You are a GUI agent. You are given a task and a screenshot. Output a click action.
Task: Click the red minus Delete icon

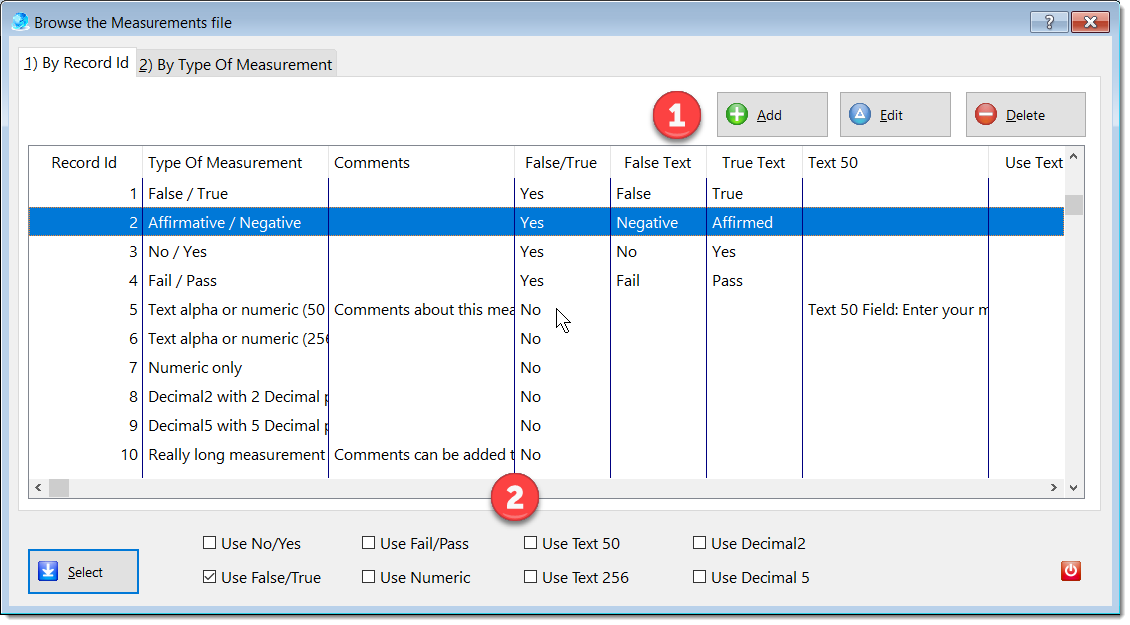(x=986, y=115)
